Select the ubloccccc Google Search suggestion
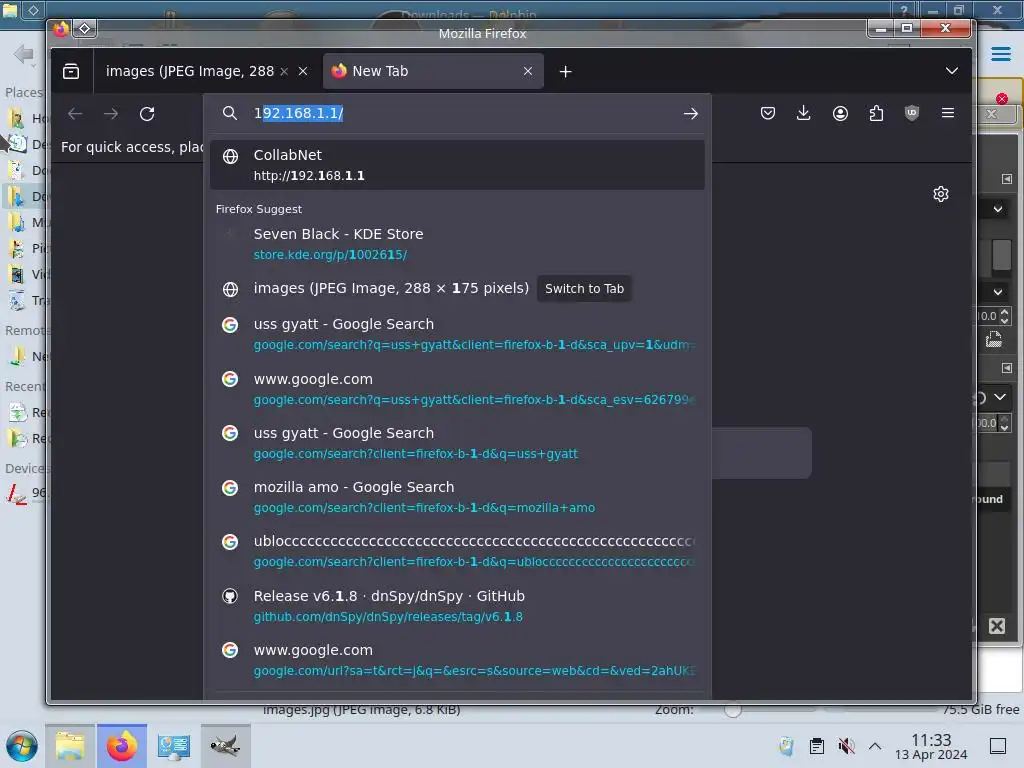The height and width of the screenshot is (768, 1024). point(457,551)
